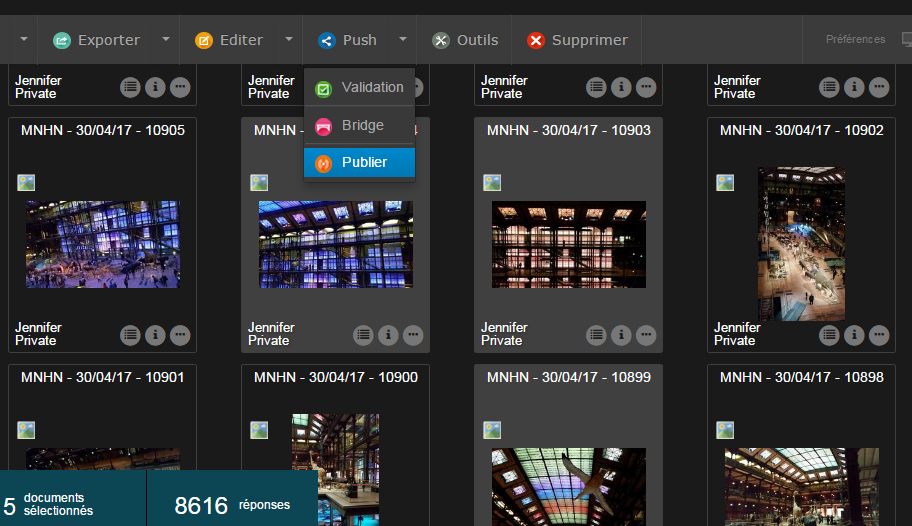Click the red Supprimer delete button

577,40
